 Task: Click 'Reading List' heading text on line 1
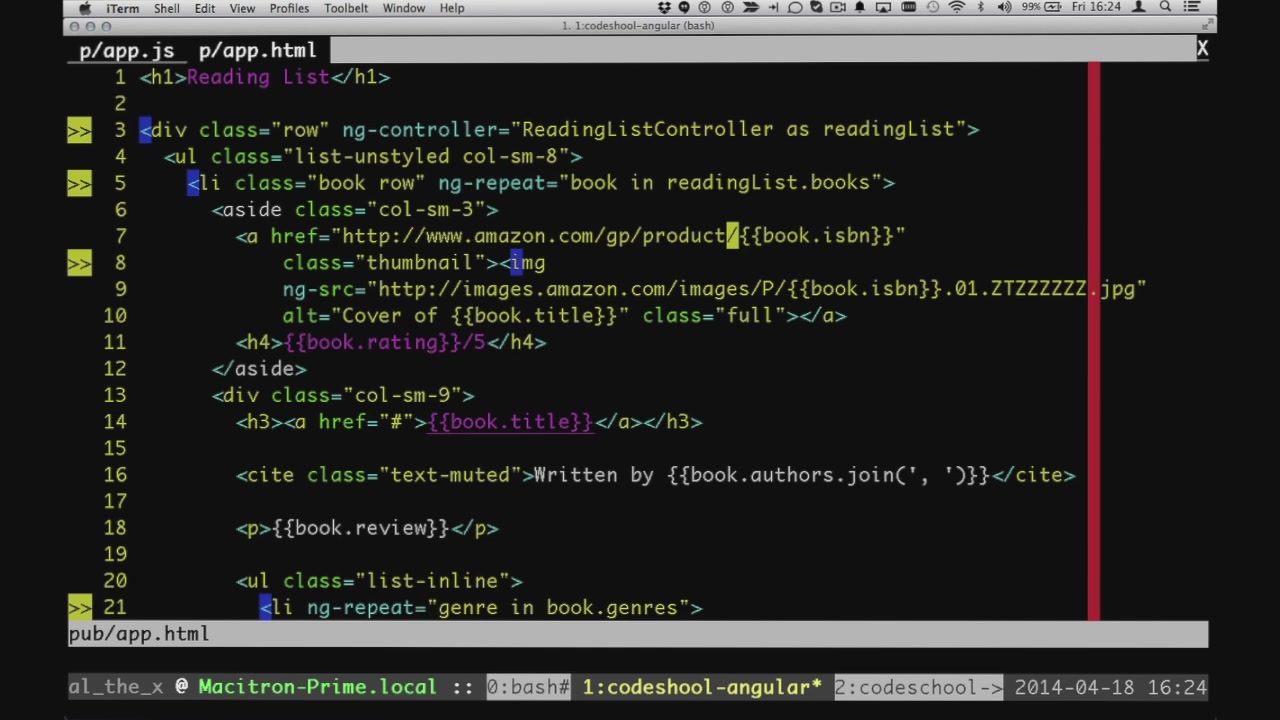257,77
